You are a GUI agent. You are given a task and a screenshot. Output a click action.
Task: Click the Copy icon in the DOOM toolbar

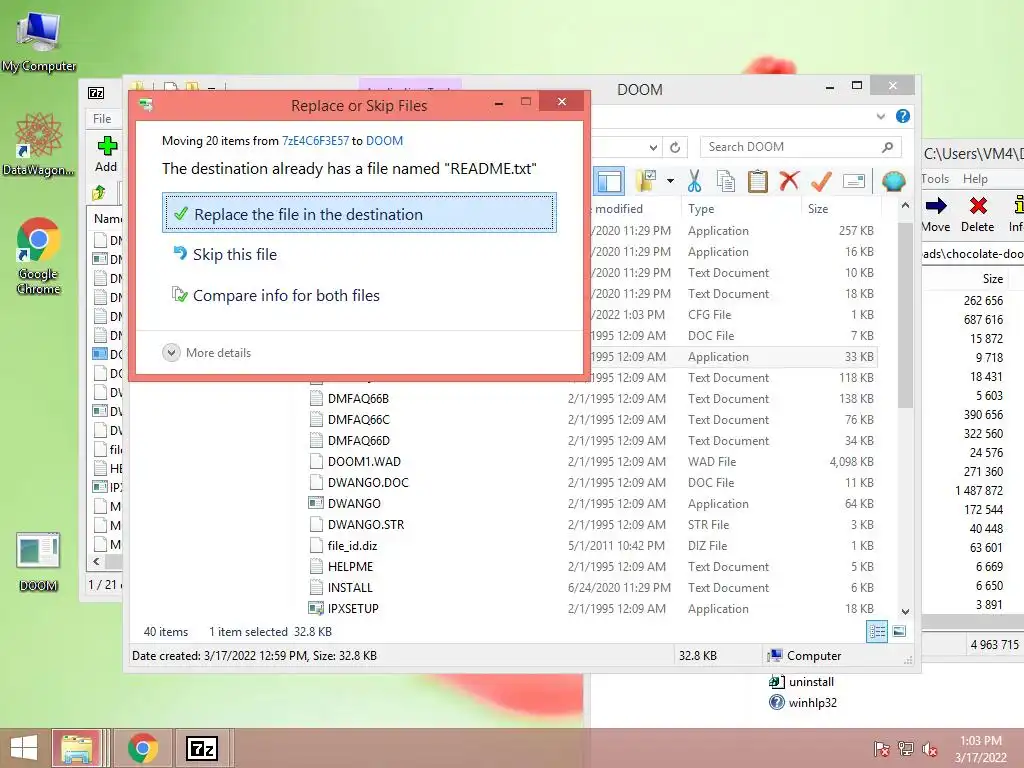(x=726, y=181)
